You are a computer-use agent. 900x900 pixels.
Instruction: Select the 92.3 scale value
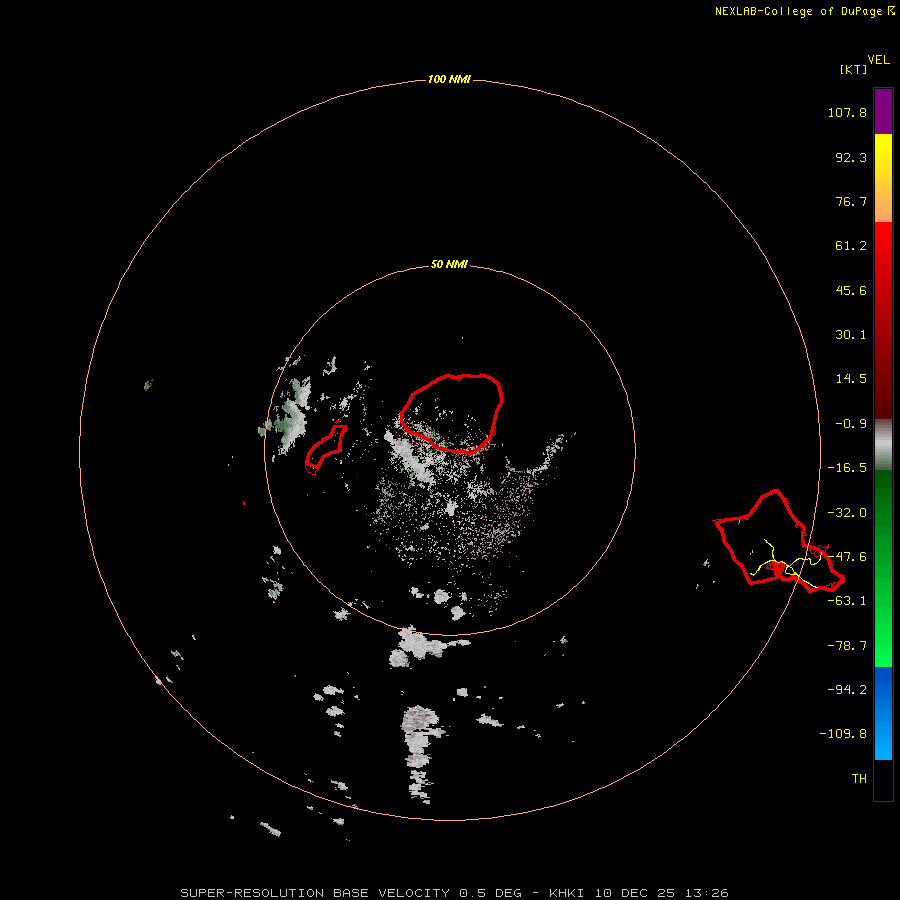(851, 157)
